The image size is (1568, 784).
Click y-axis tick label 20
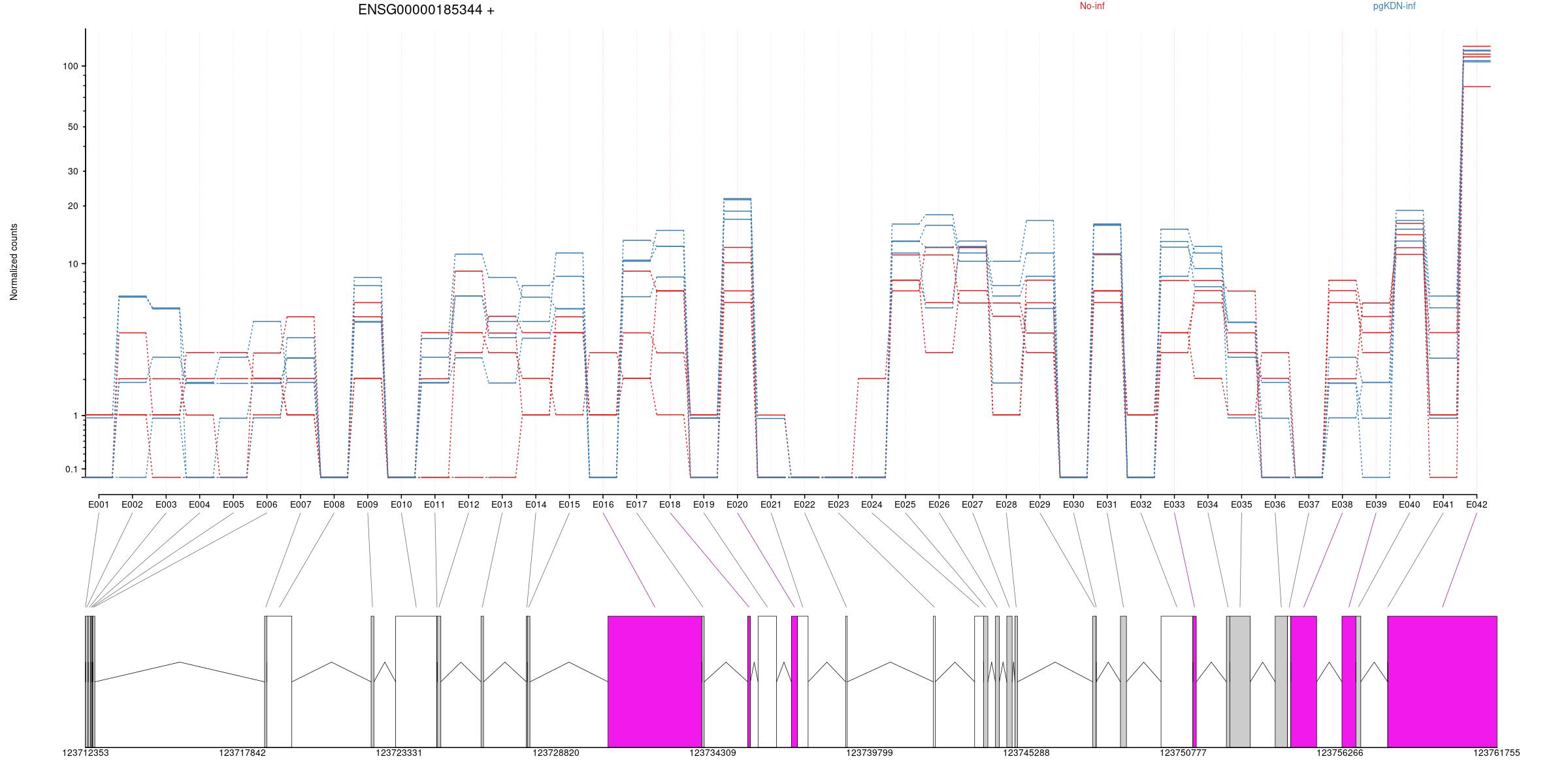coord(73,206)
